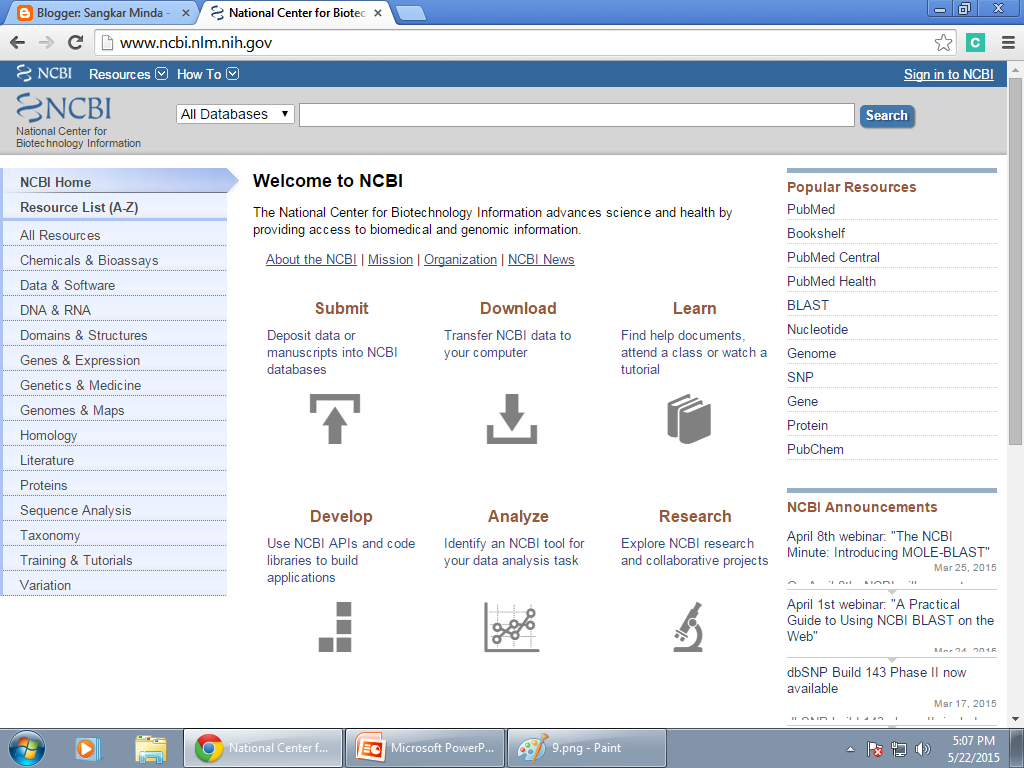Open the Organization link
The height and width of the screenshot is (768, 1024).
click(x=460, y=259)
